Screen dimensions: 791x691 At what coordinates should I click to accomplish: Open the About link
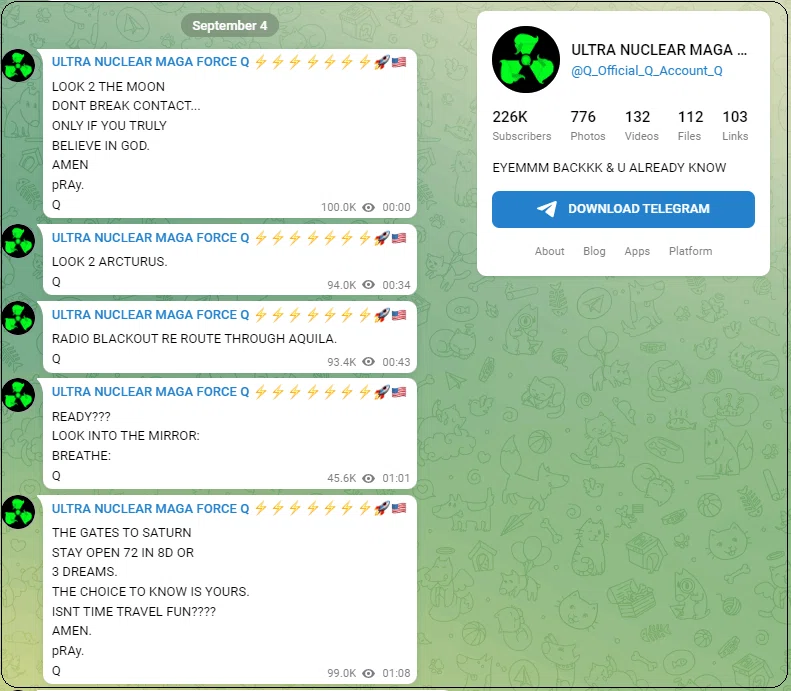[x=549, y=251]
